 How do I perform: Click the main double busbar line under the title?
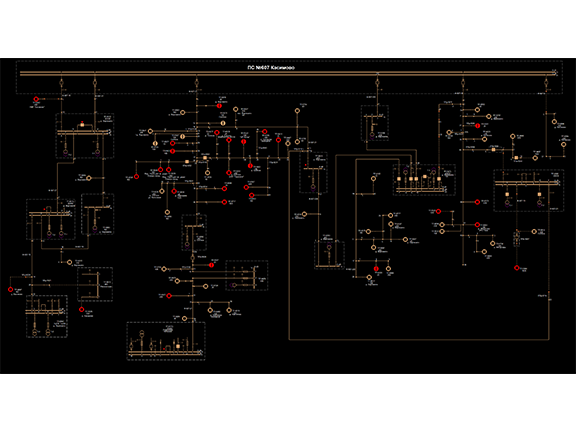(288, 74)
